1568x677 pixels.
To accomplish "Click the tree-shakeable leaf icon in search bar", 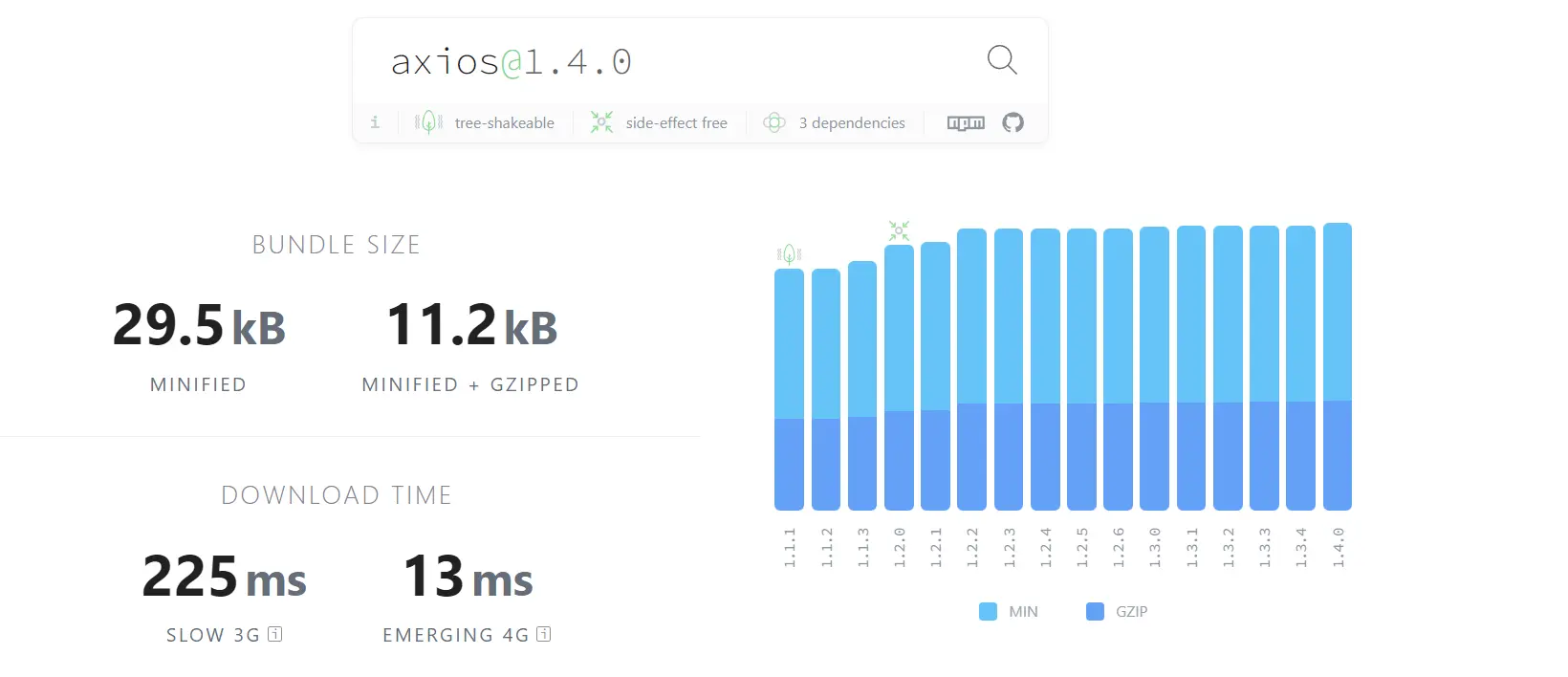I will coord(428,122).
